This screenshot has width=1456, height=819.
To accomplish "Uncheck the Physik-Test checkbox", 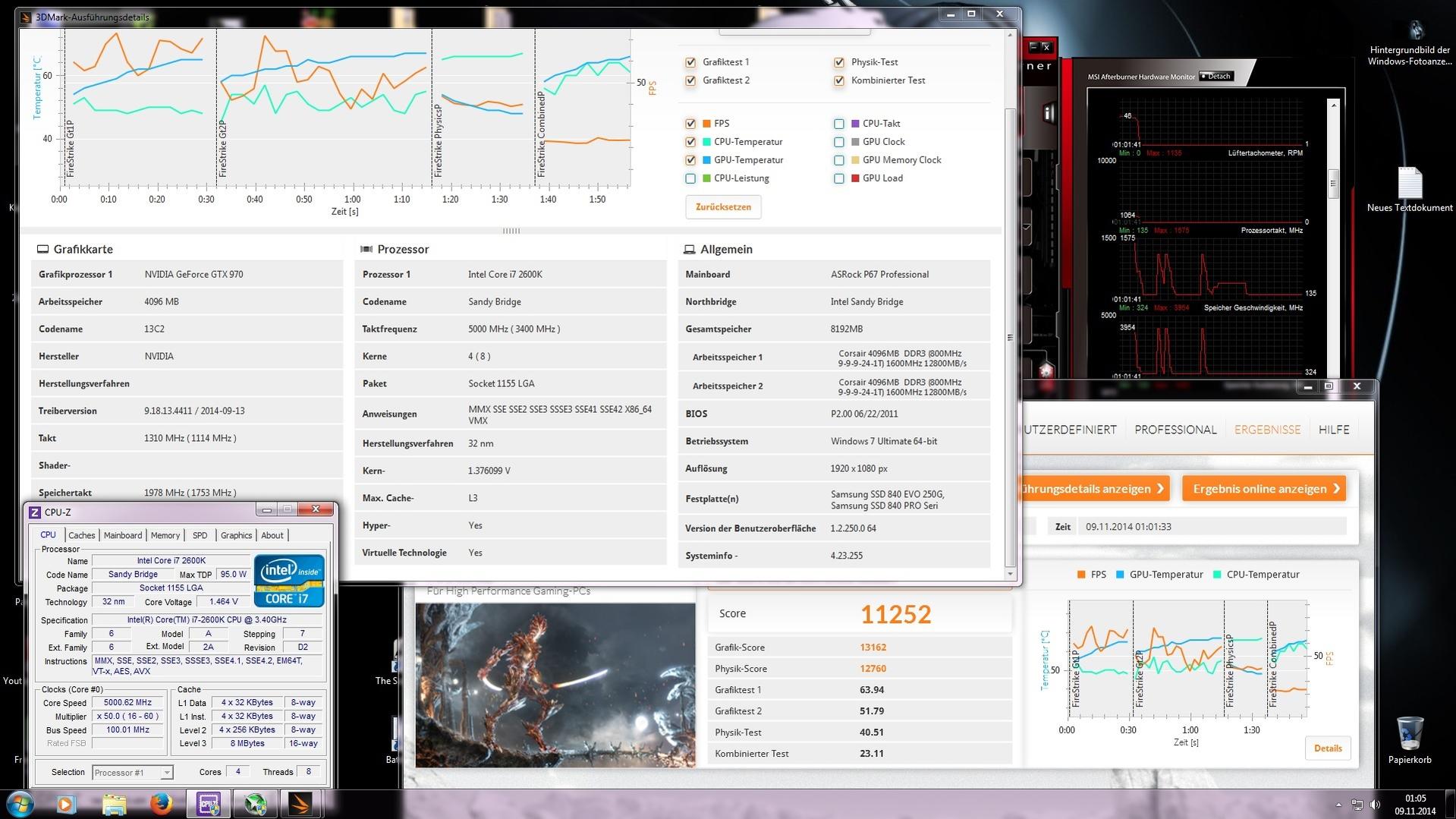I will (x=839, y=62).
